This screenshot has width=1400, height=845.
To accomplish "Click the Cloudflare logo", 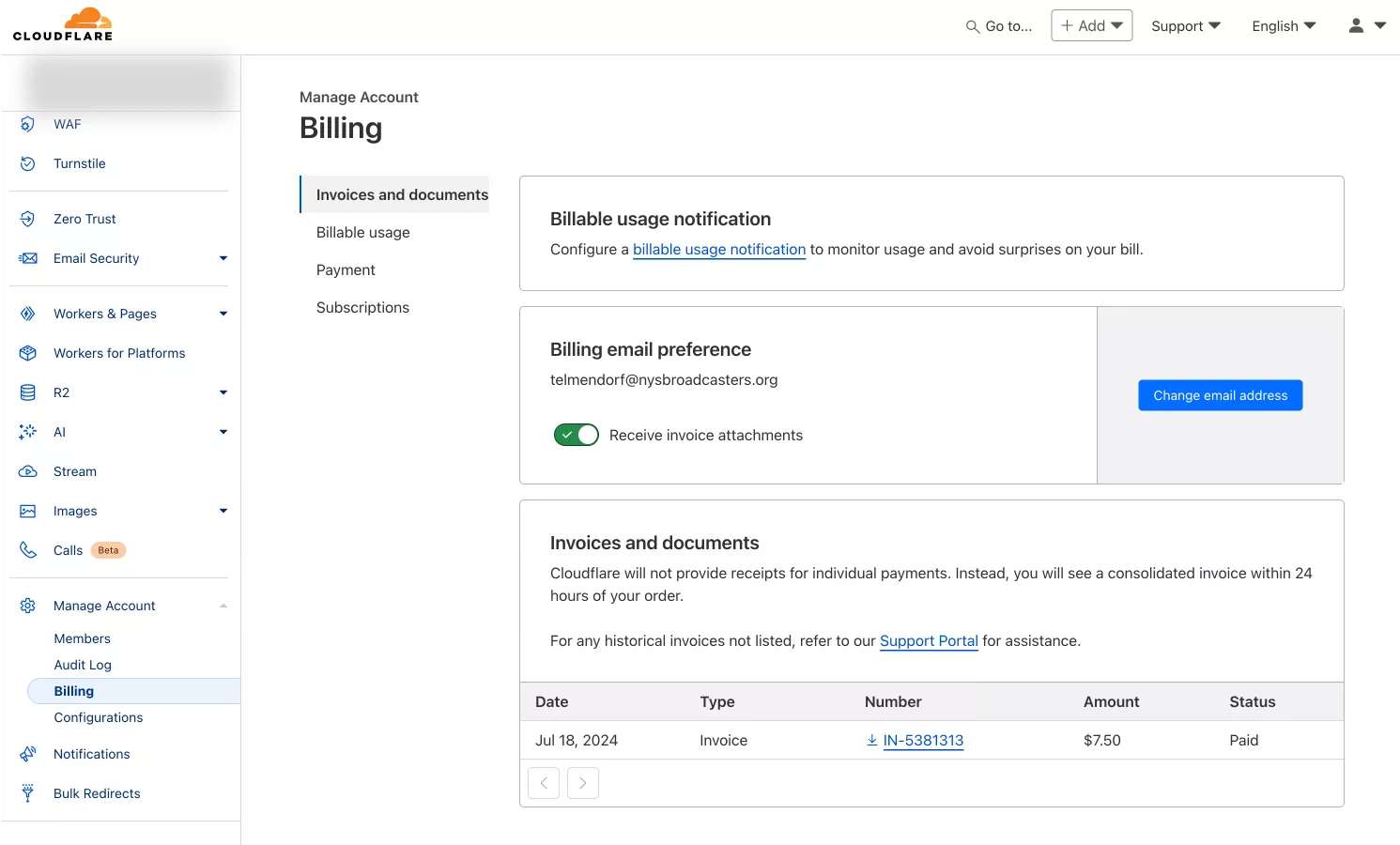I will [x=63, y=24].
